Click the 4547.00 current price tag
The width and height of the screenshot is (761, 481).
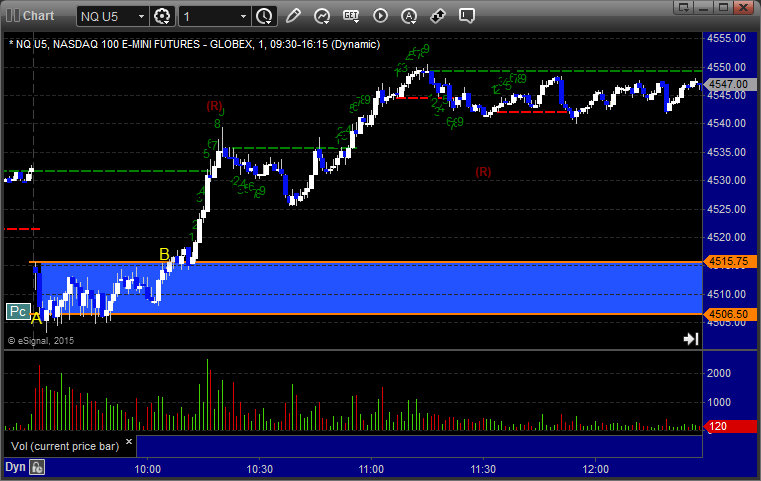pos(729,84)
